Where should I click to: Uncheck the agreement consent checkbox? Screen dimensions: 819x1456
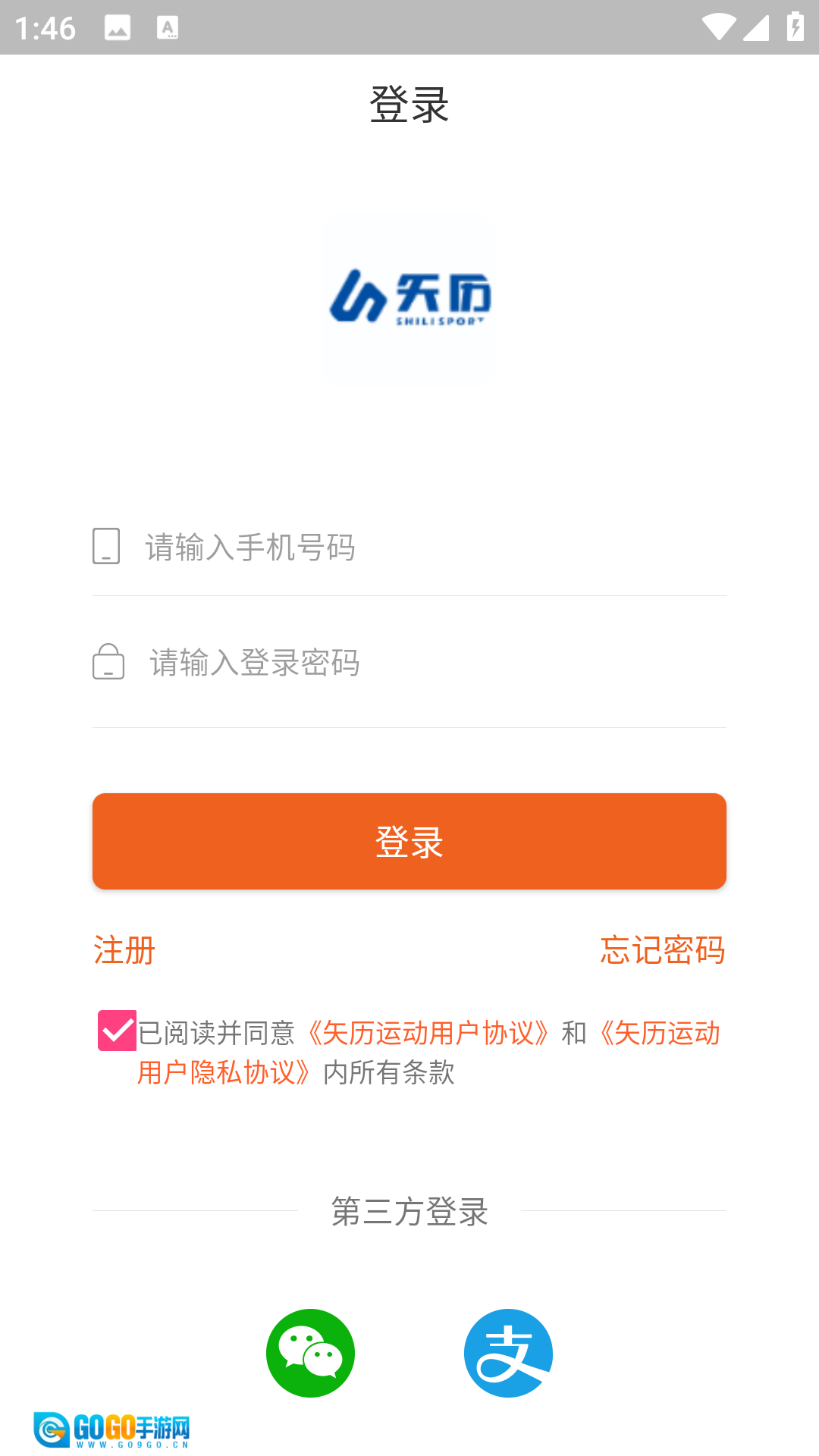(x=117, y=1031)
